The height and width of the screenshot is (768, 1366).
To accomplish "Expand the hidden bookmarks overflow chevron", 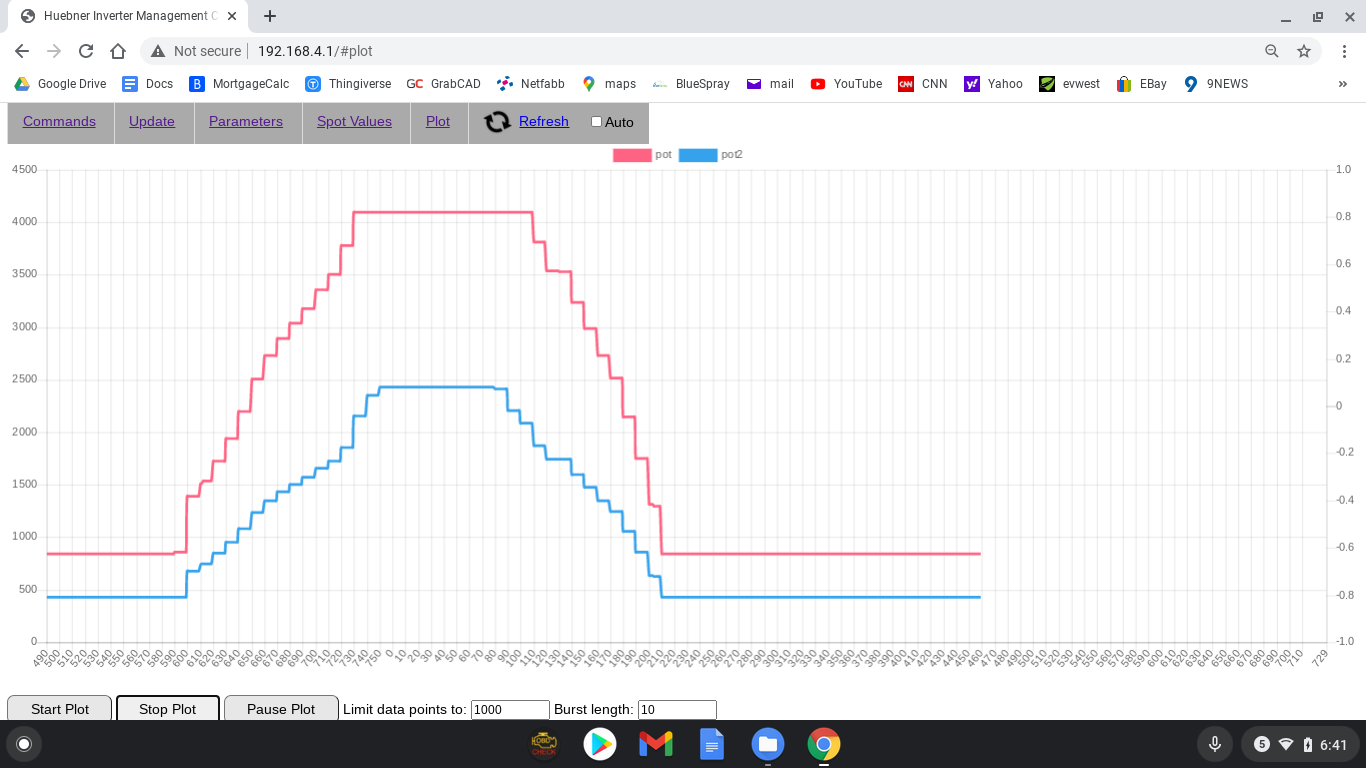I will click(1342, 84).
